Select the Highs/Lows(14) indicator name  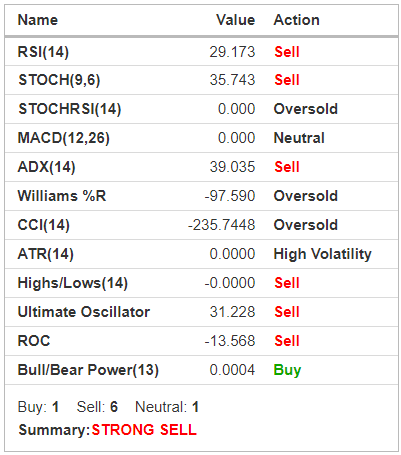pyautogui.click(x=73, y=283)
